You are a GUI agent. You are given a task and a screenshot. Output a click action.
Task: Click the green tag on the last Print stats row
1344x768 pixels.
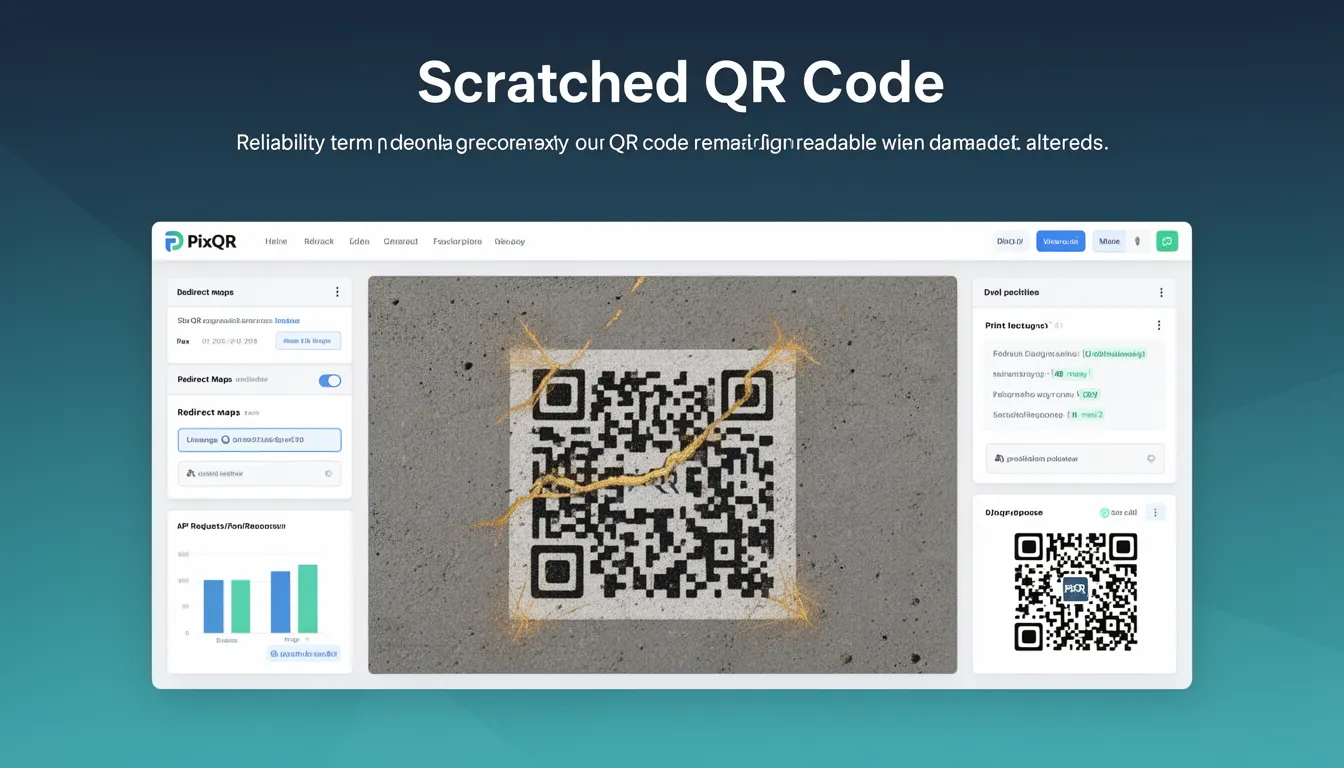tap(1086, 414)
